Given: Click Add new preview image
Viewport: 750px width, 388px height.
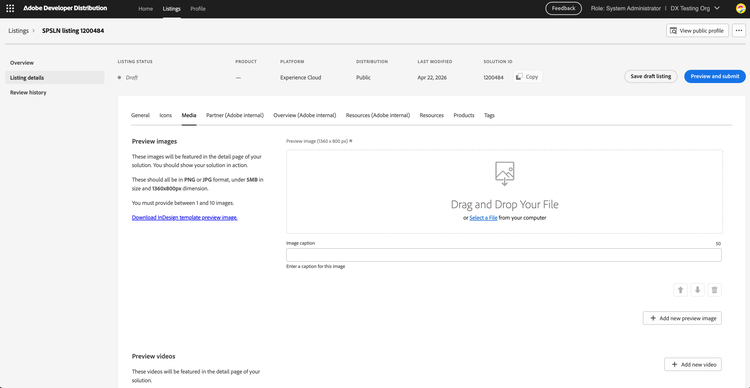Looking at the screenshot, I should (x=682, y=318).
